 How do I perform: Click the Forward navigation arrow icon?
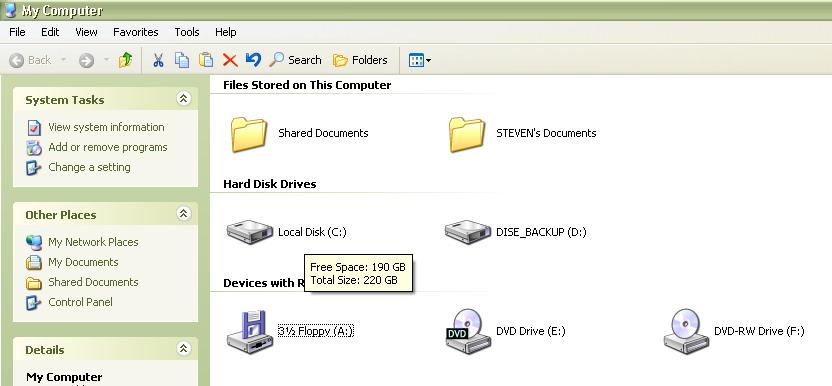[86, 61]
